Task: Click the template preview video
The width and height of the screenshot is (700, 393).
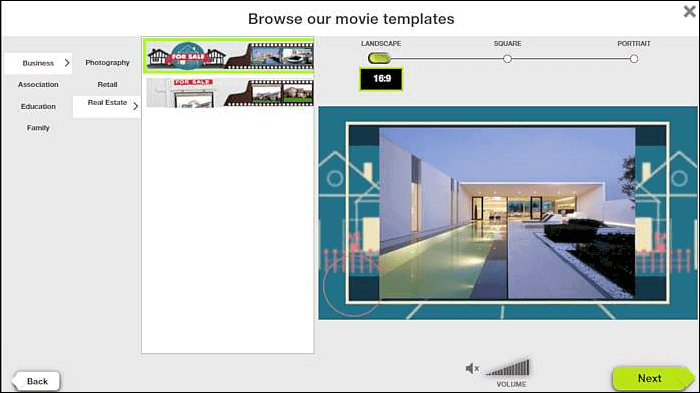Action: [508, 213]
